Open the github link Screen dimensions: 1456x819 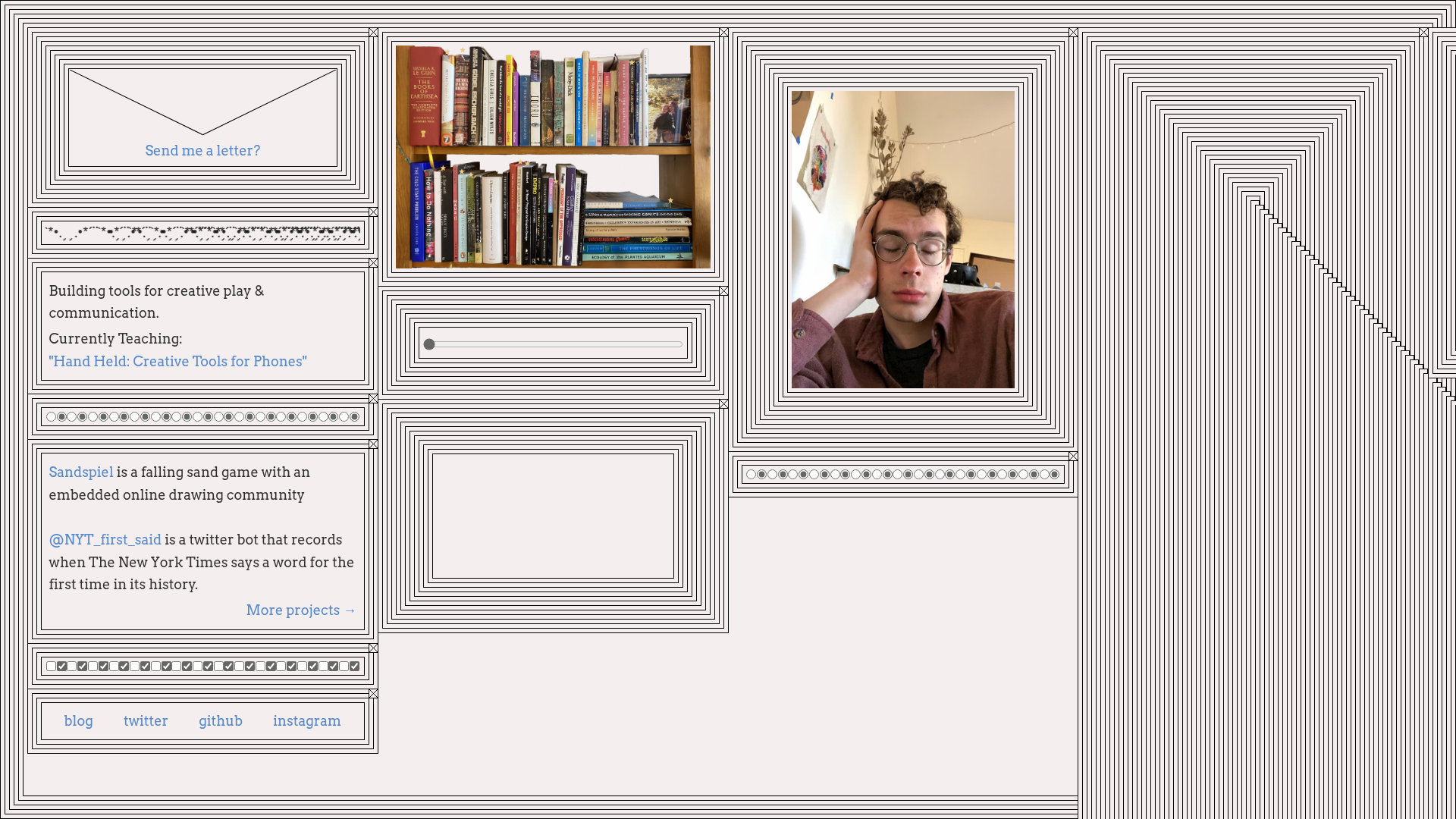221,721
